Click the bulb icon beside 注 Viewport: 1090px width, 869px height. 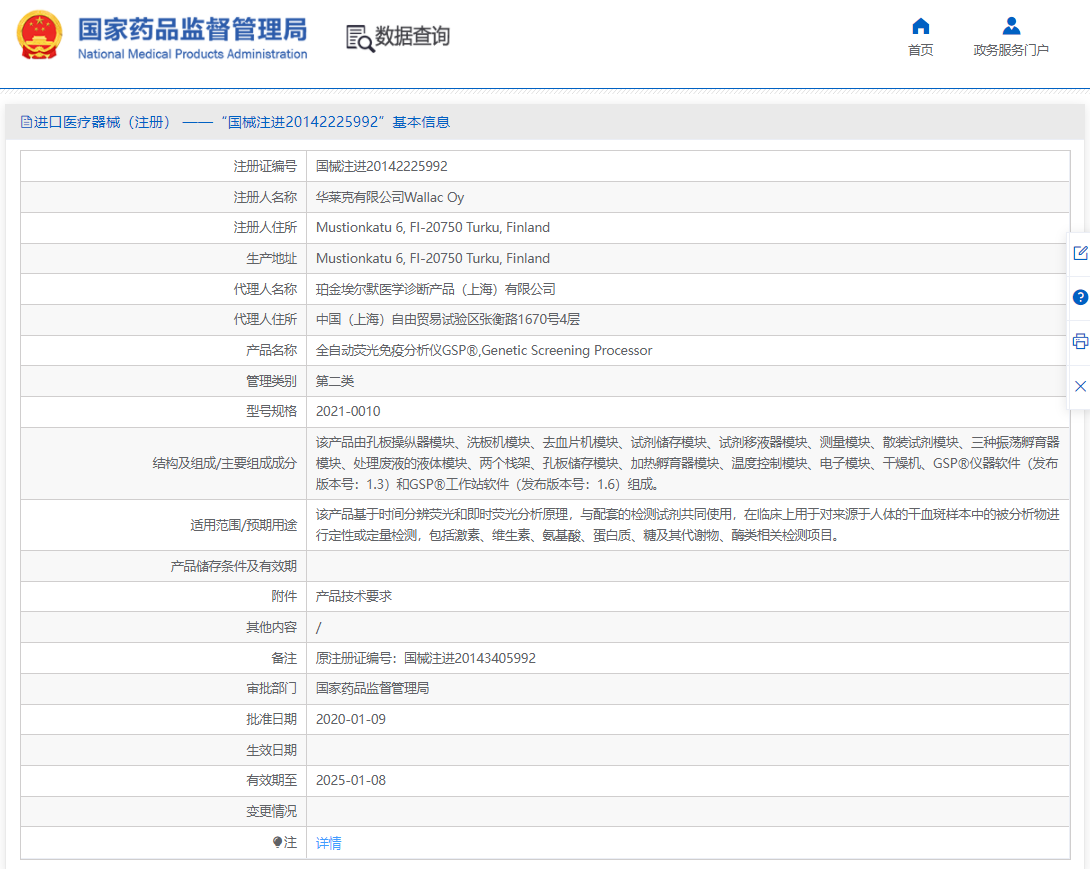pyautogui.click(x=277, y=843)
